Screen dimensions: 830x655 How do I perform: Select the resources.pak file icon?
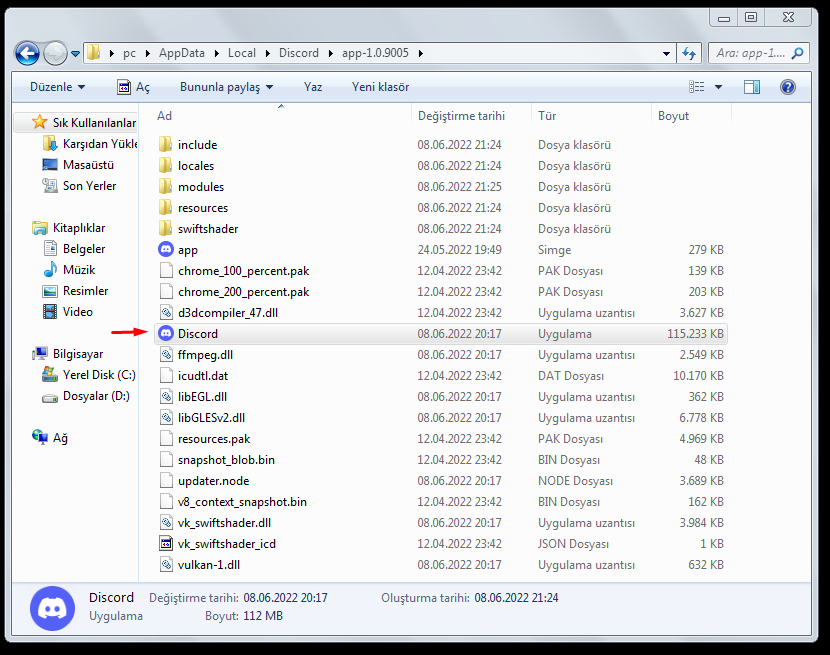point(166,438)
